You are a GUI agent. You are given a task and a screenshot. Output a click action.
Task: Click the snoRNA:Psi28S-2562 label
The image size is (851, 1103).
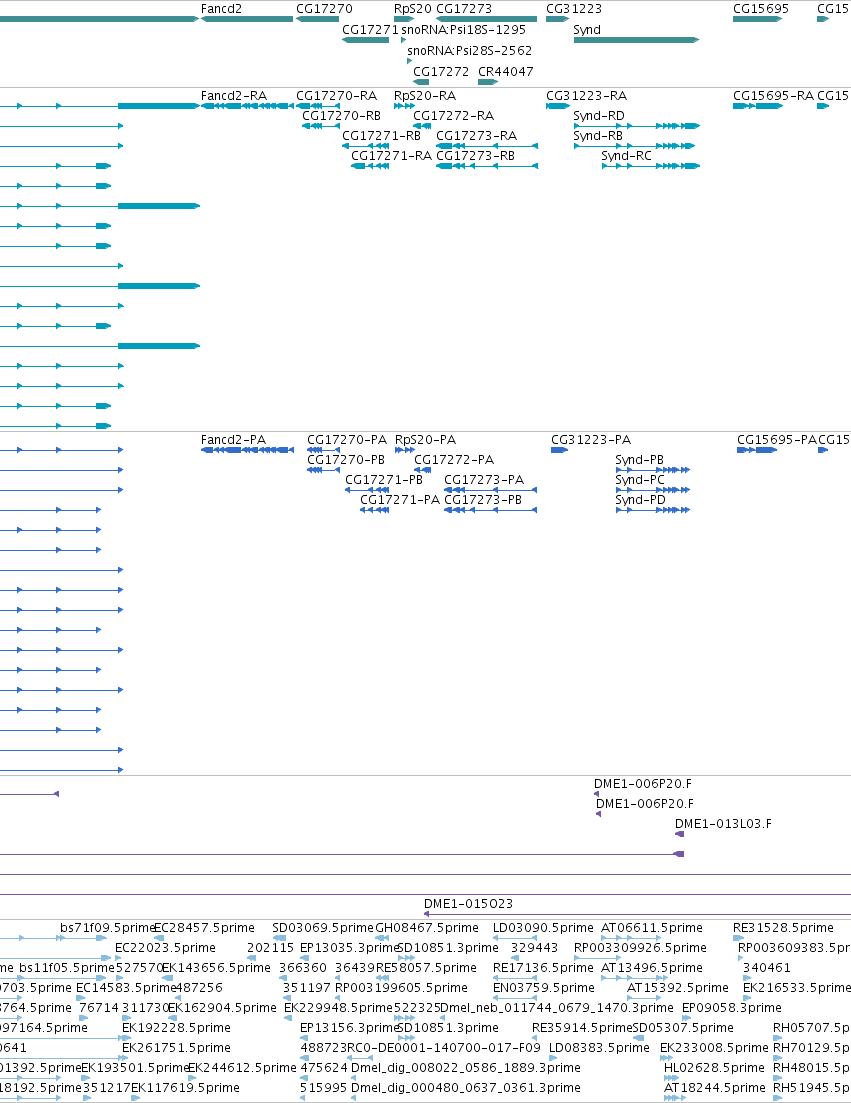click(469, 51)
